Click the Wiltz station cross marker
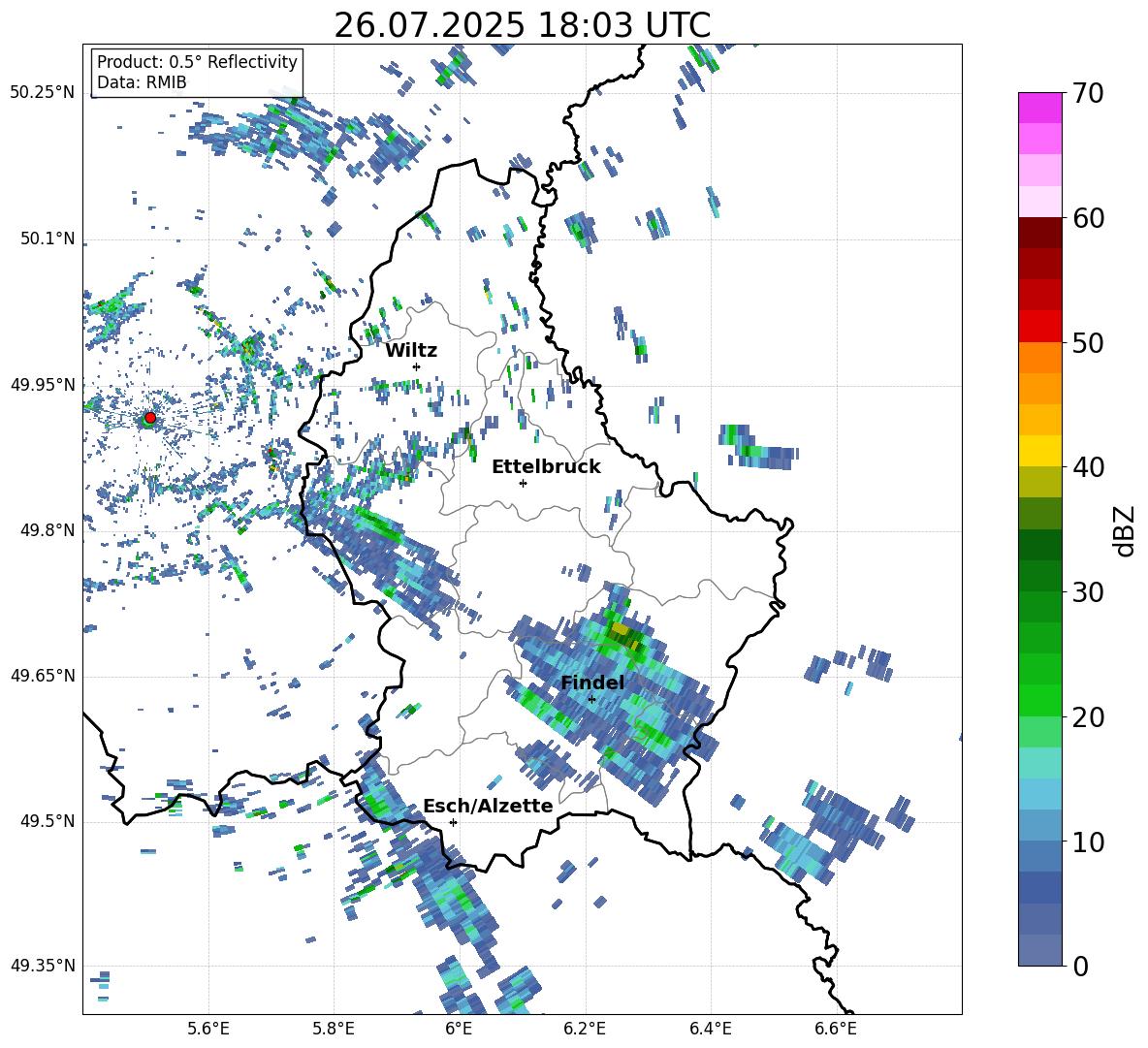1148x1048 pixels. 417,366
